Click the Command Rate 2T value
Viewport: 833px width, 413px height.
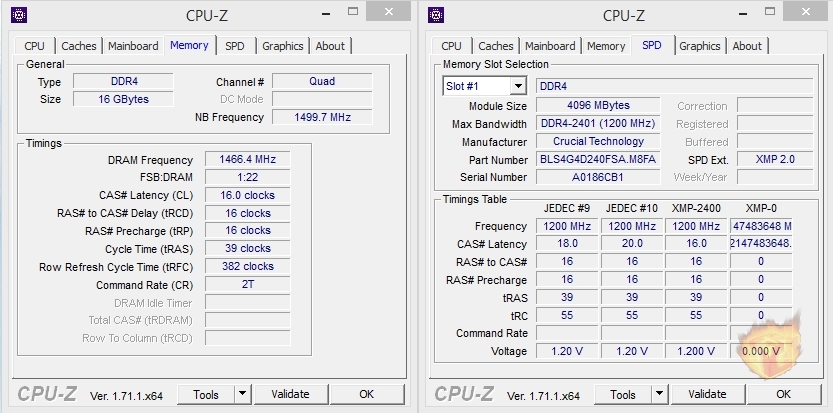[248, 284]
